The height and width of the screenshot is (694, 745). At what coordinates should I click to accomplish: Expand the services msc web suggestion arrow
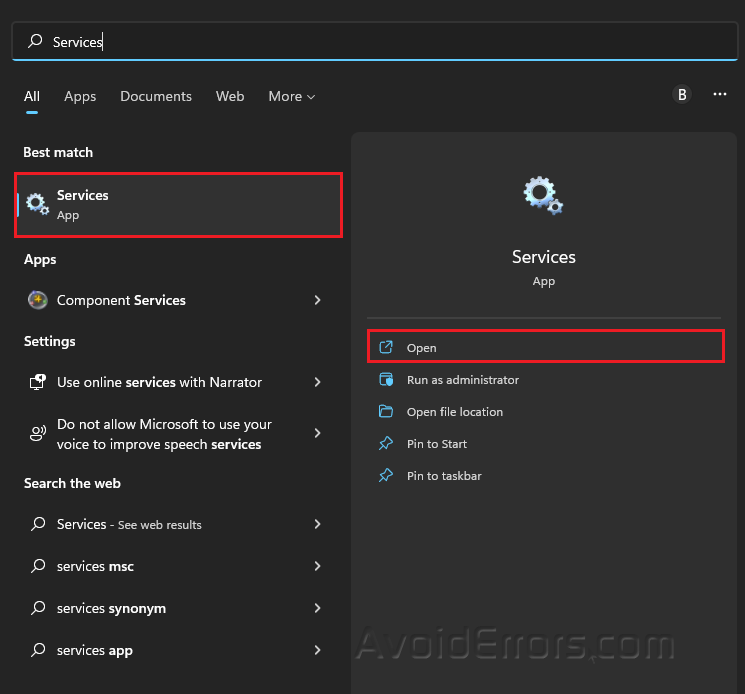click(x=318, y=566)
